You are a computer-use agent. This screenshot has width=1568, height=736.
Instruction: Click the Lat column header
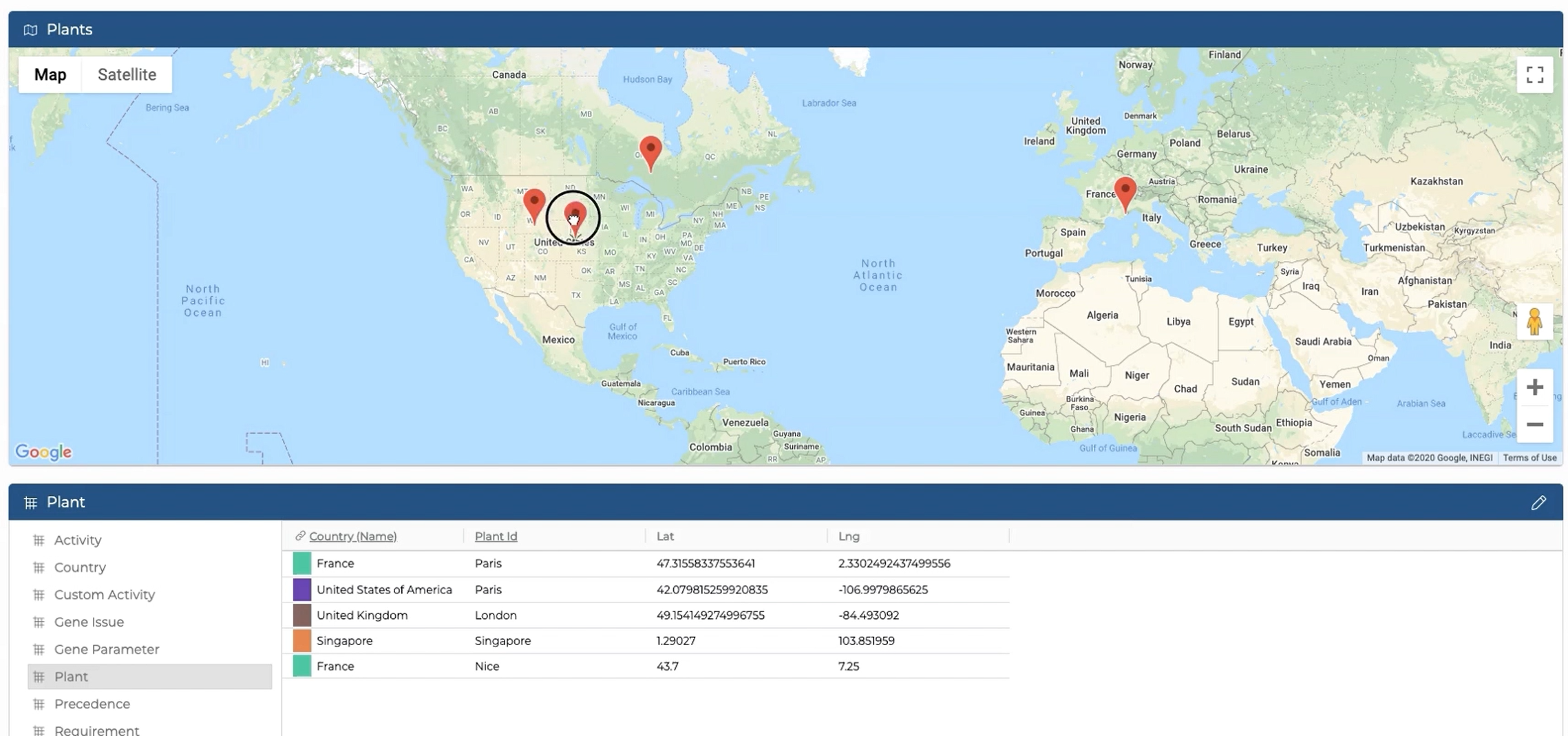tap(665, 536)
